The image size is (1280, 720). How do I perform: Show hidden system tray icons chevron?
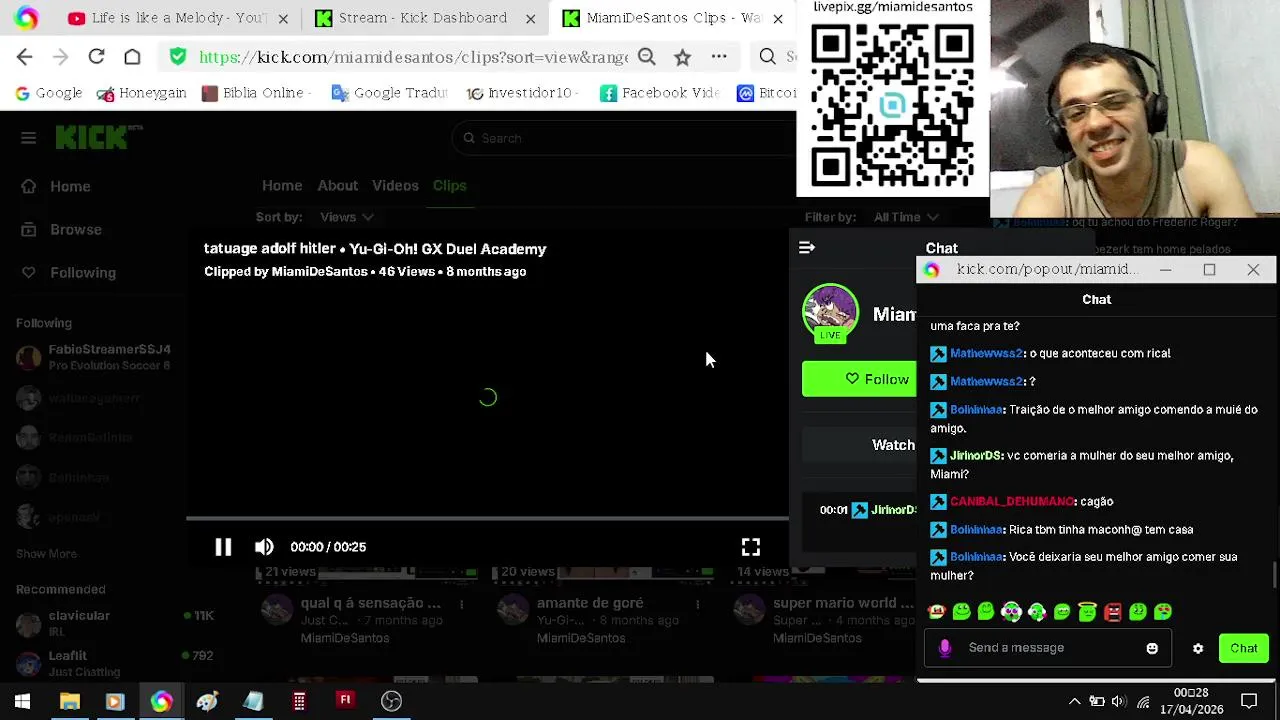[x=1074, y=701]
